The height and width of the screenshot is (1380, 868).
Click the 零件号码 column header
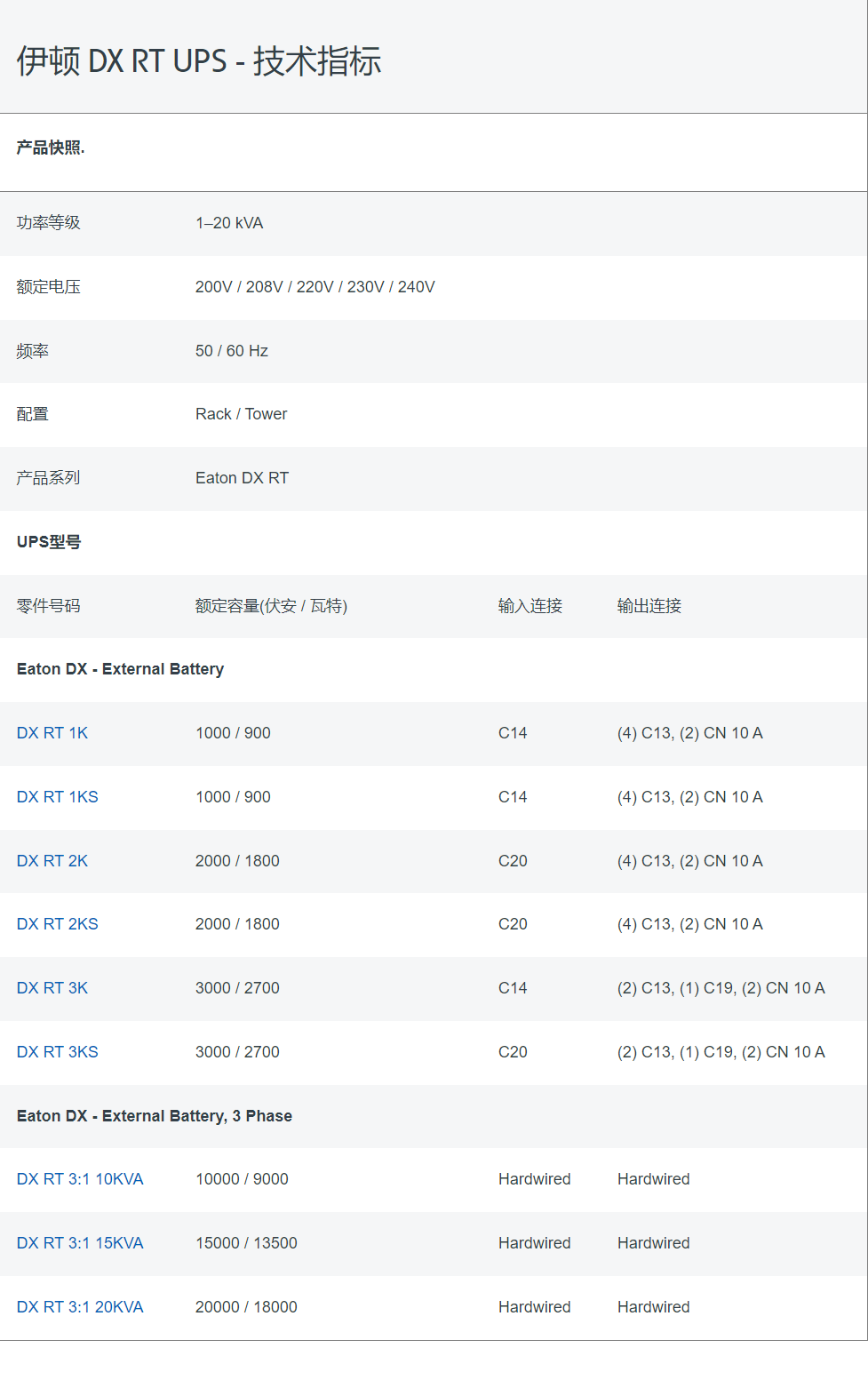coord(49,606)
